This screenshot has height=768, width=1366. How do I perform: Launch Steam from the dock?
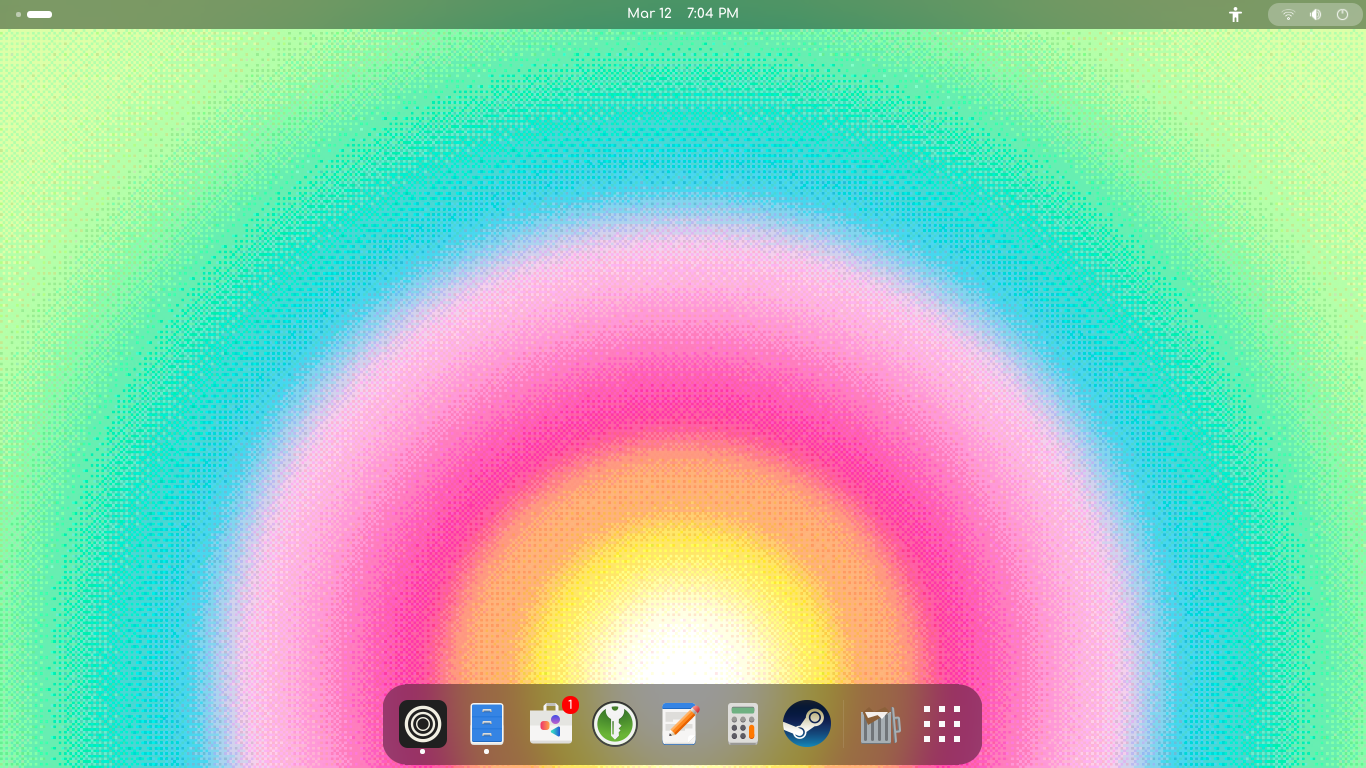pyautogui.click(x=807, y=723)
